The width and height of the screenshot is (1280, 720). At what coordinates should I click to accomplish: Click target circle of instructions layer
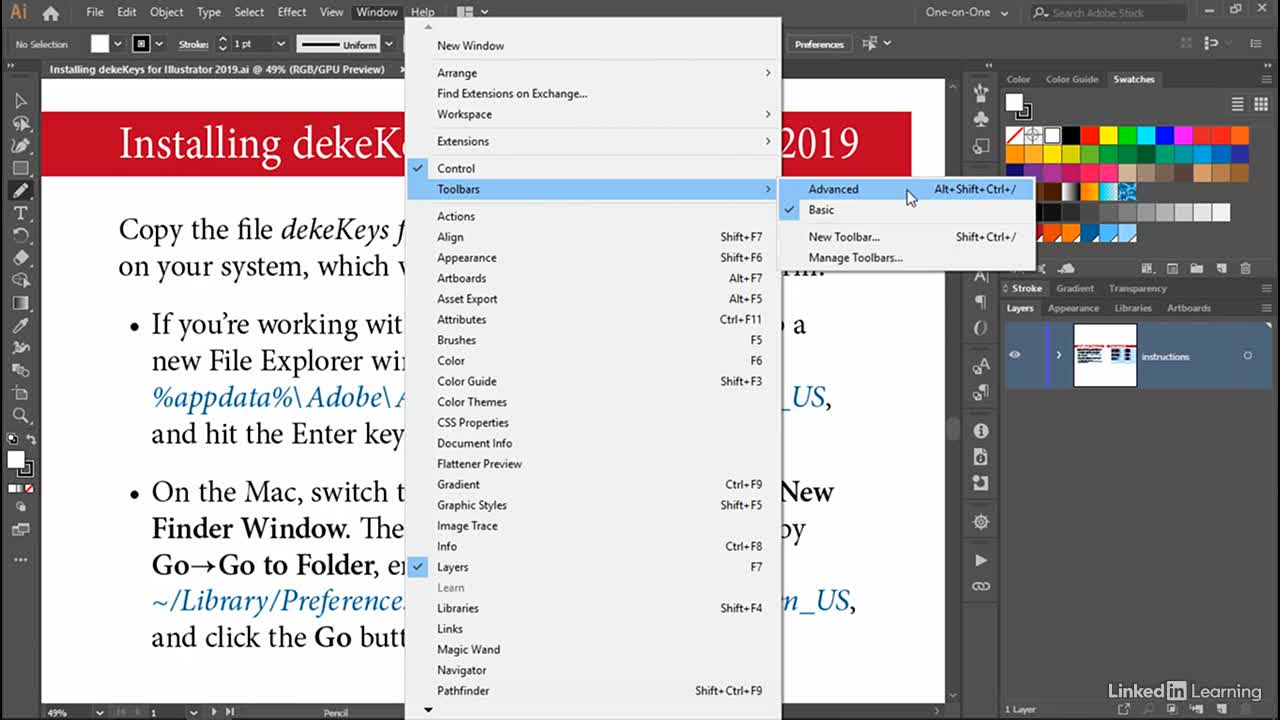click(x=1247, y=356)
